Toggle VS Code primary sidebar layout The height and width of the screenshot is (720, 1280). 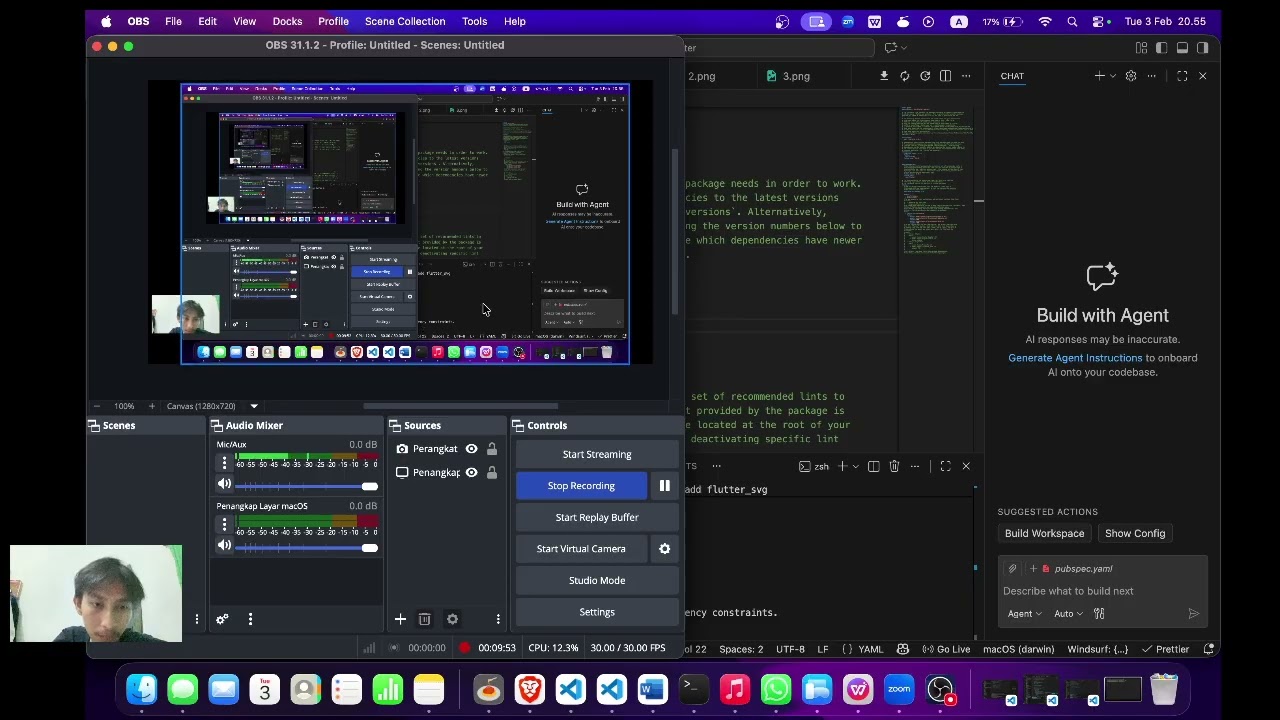(1162, 47)
